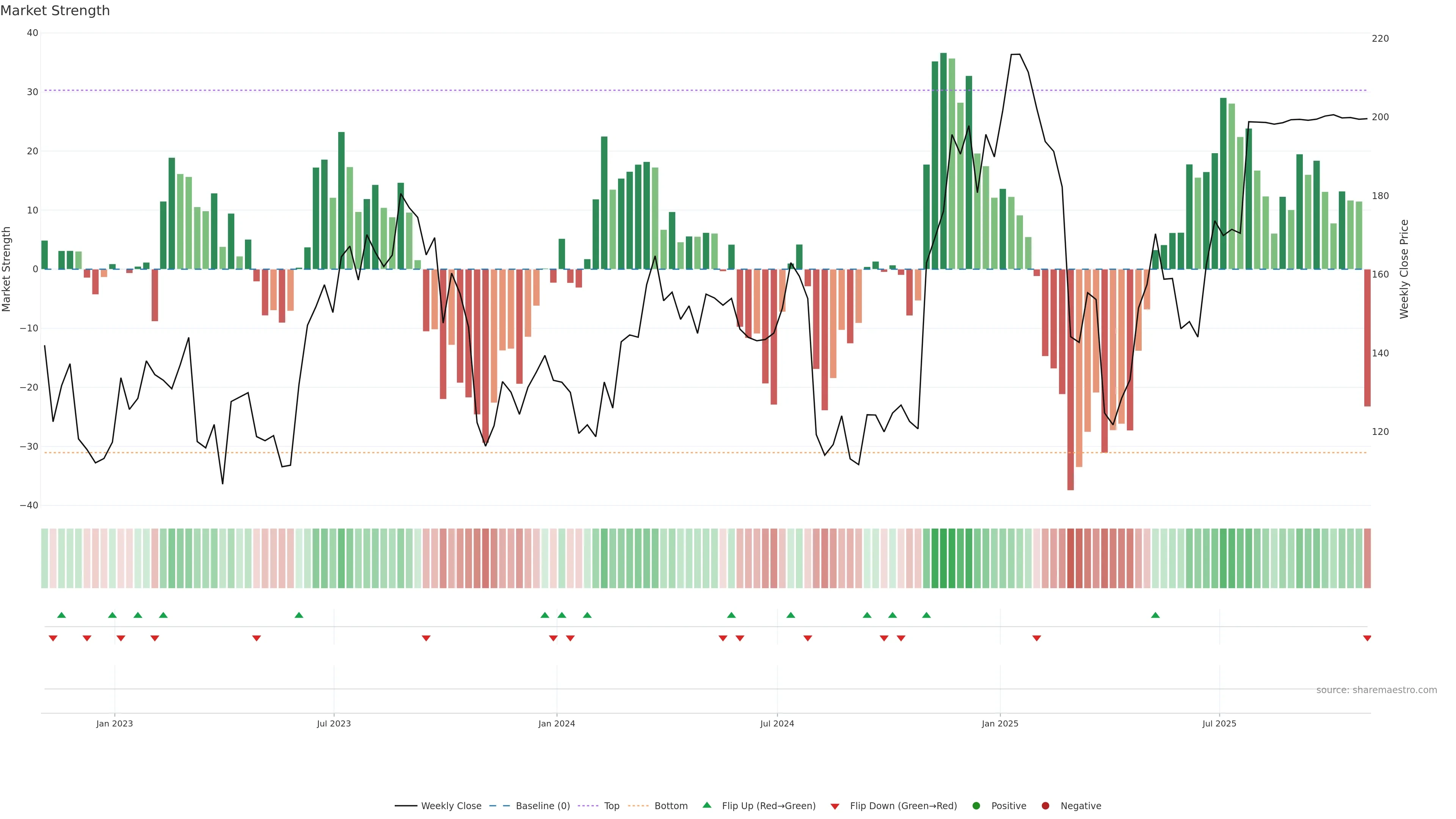Click the green Positive legend dot
Viewport: 1456px width, 819px height.
pyautogui.click(x=976, y=806)
